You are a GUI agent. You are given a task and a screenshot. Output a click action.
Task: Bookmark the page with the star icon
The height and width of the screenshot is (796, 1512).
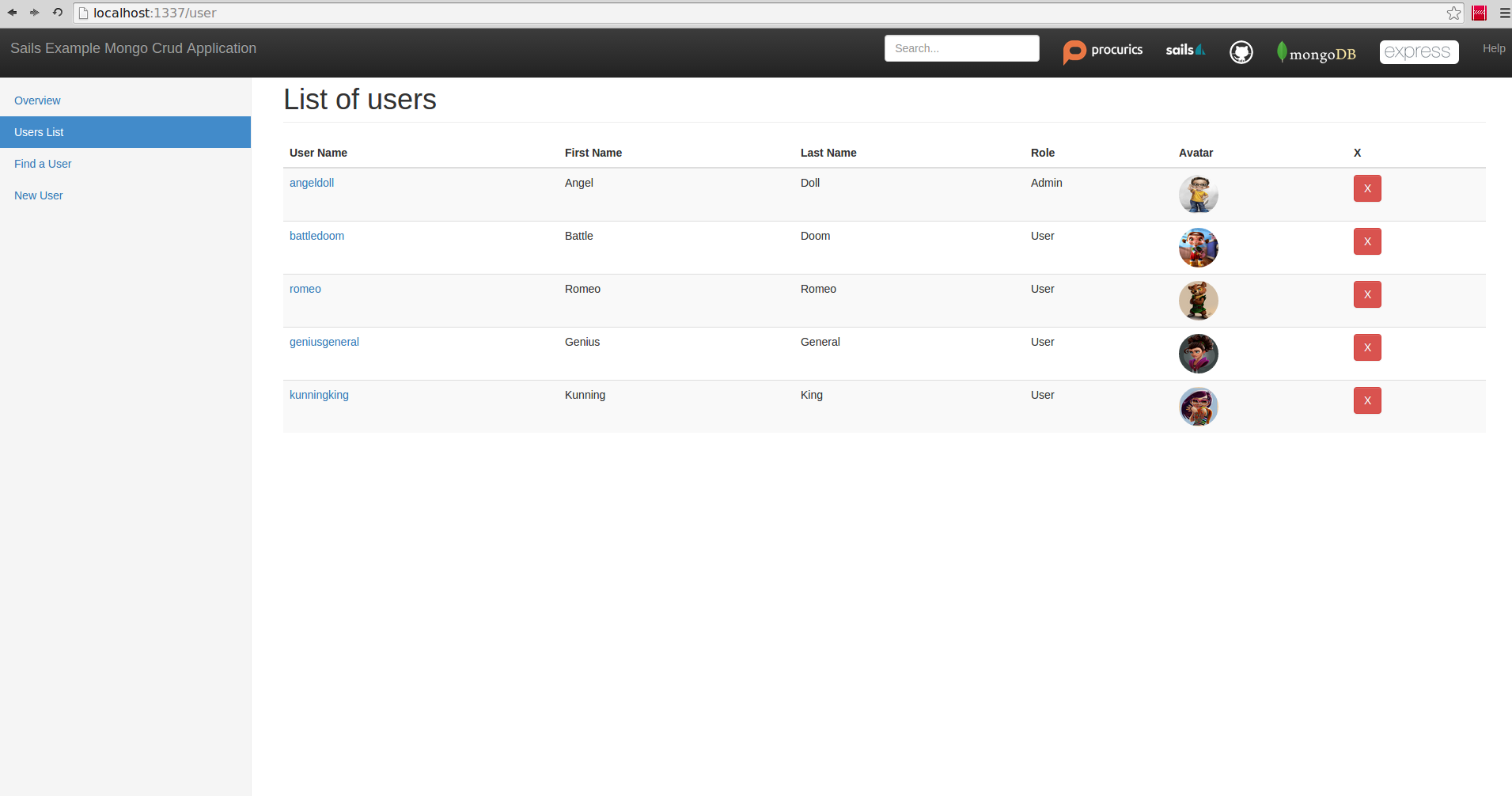1453,13
